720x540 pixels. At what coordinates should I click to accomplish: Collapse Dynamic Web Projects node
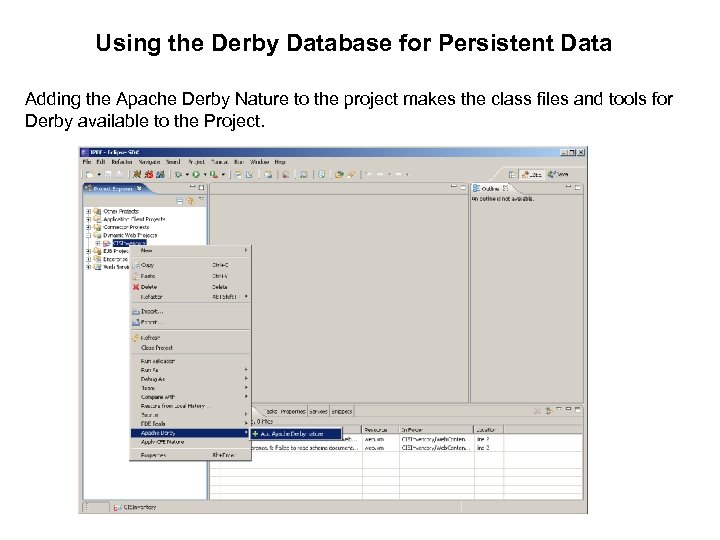coord(89,235)
